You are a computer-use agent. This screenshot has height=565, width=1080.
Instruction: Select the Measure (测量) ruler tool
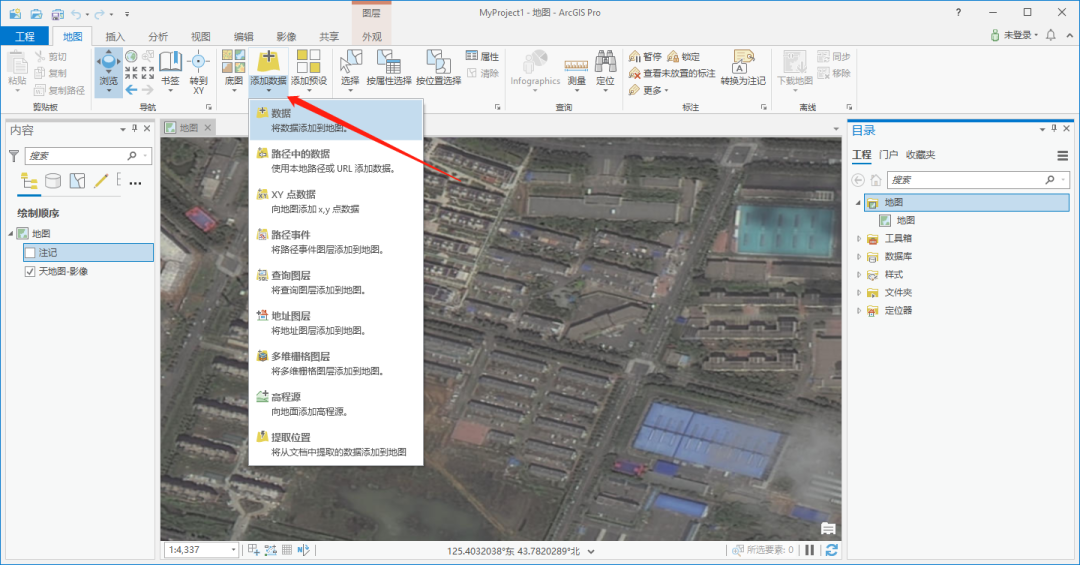click(x=576, y=66)
